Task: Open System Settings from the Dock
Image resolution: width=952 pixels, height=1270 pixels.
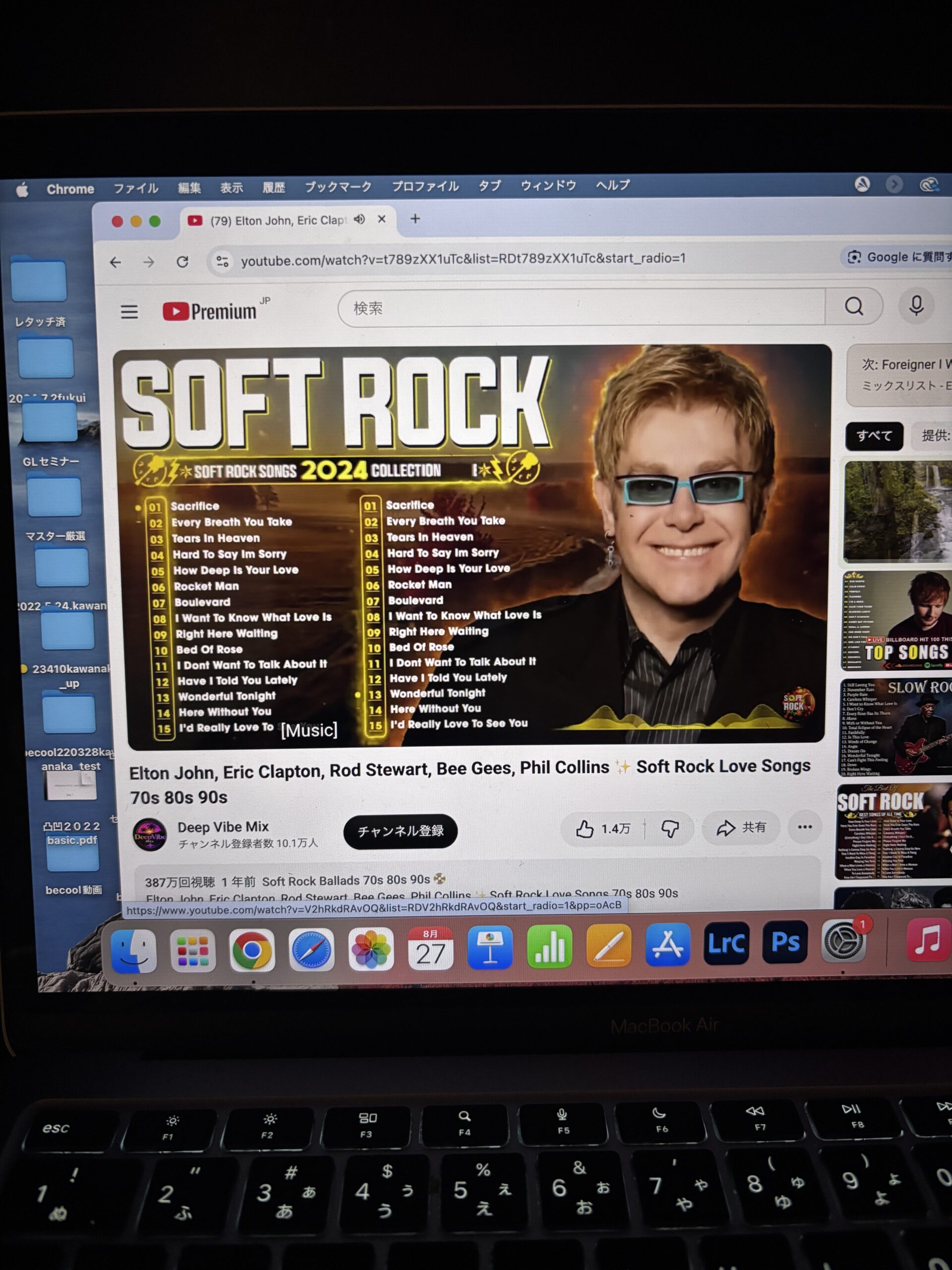Action: click(843, 942)
